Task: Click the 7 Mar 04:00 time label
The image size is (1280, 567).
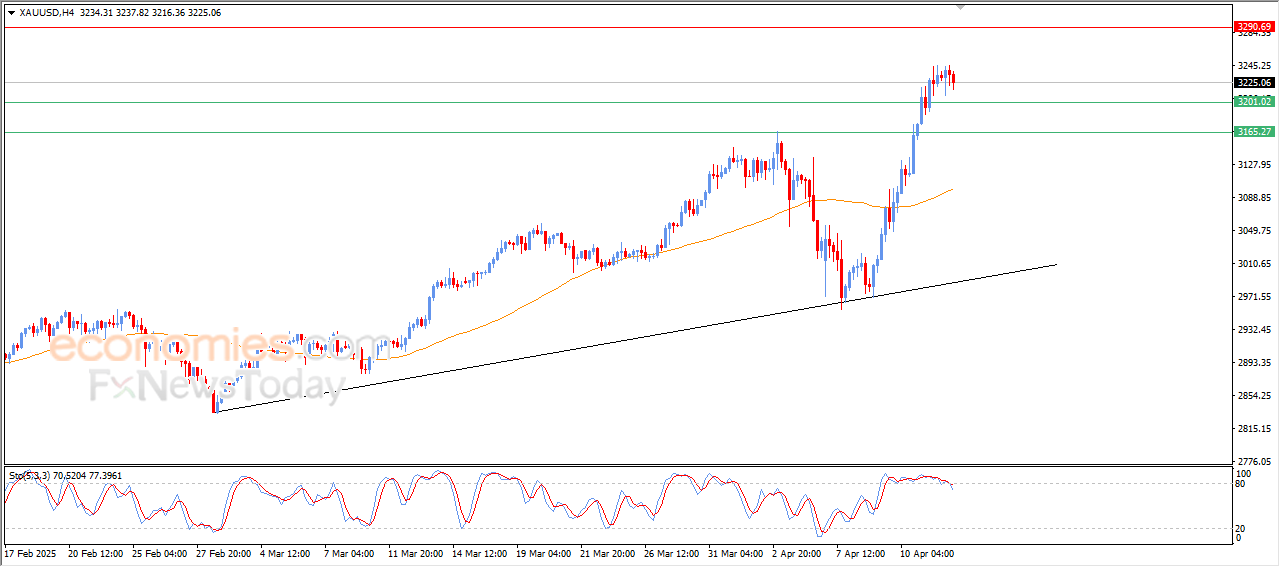Action: [351, 553]
